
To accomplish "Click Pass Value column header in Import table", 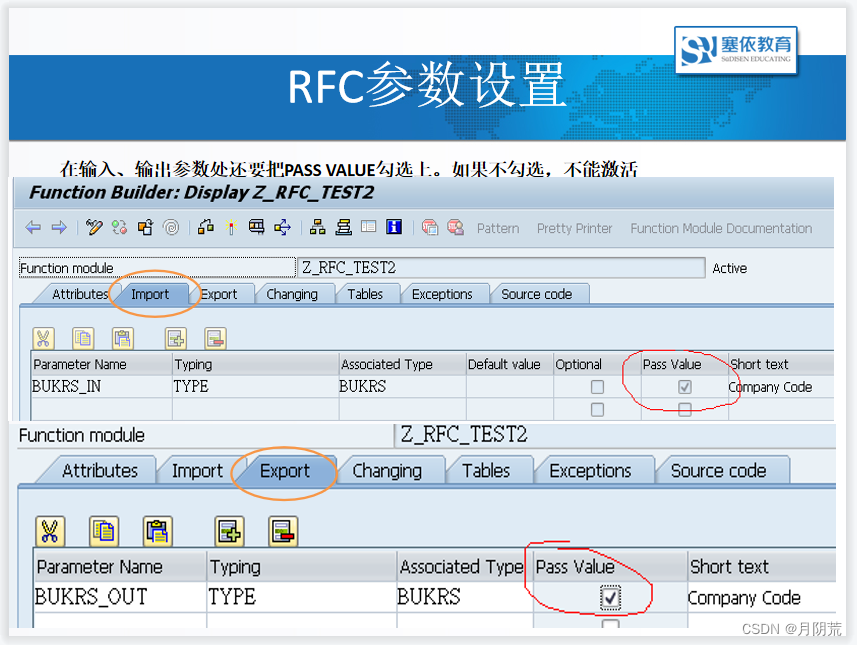I will 684,364.
